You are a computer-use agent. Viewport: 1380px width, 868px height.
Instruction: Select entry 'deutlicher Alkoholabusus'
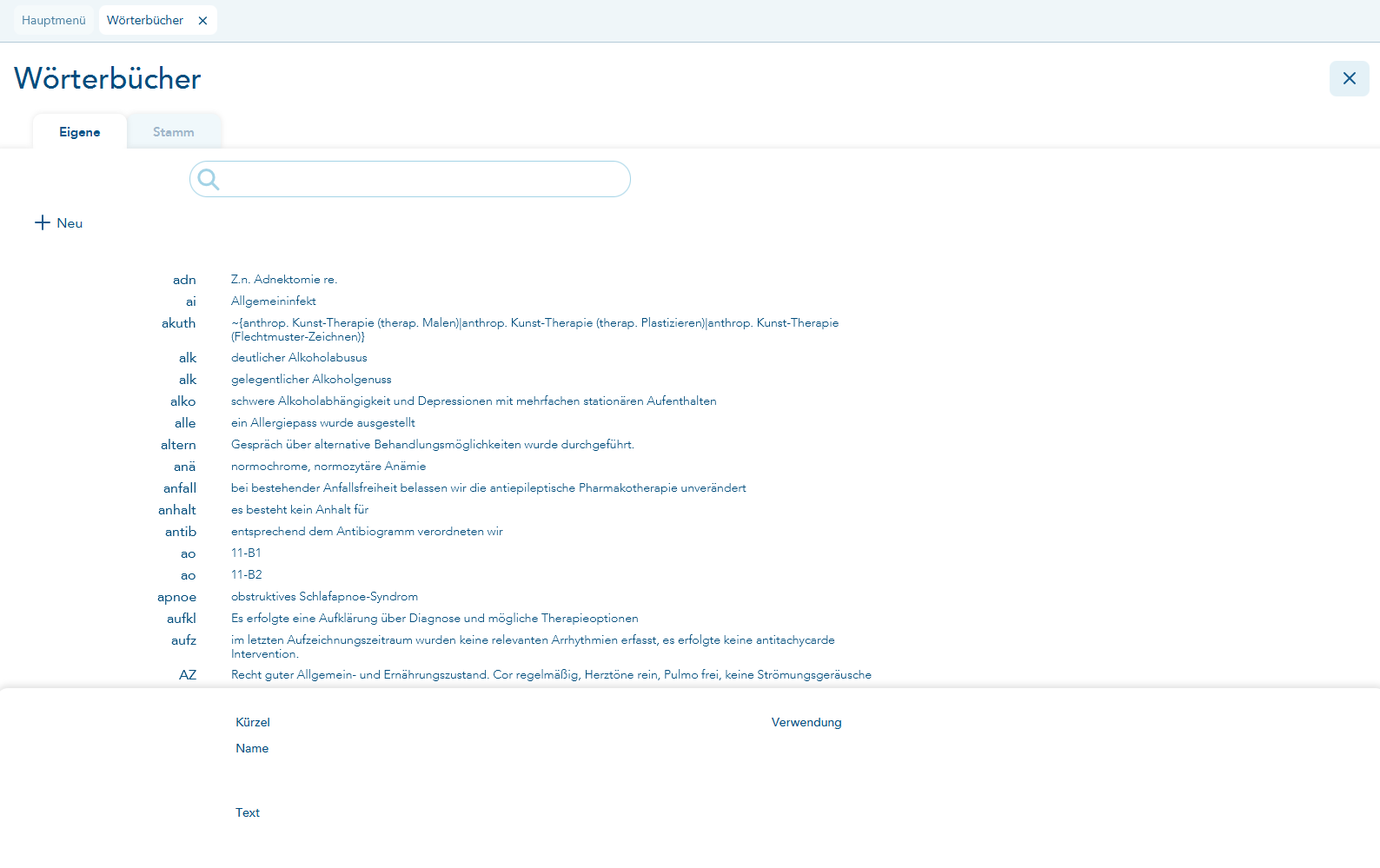click(x=299, y=358)
